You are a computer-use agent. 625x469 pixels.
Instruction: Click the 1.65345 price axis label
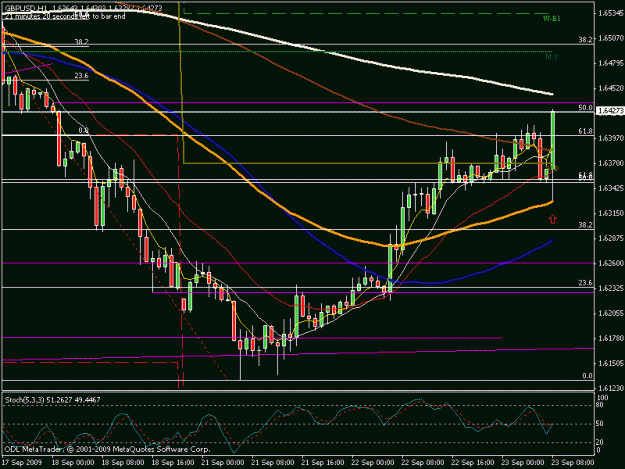pyautogui.click(x=610, y=13)
